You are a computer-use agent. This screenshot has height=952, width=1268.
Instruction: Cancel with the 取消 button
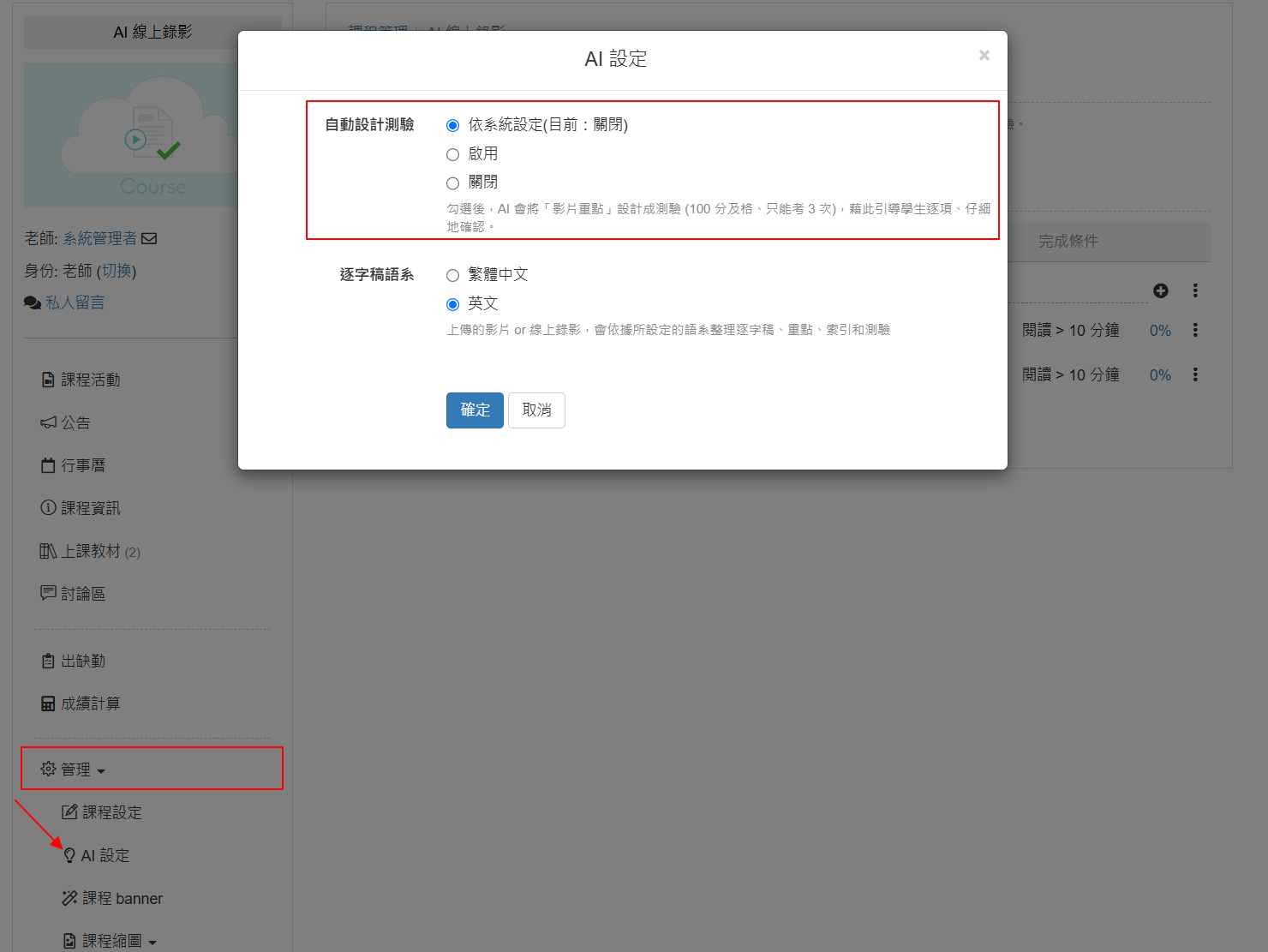pos(536,410)
